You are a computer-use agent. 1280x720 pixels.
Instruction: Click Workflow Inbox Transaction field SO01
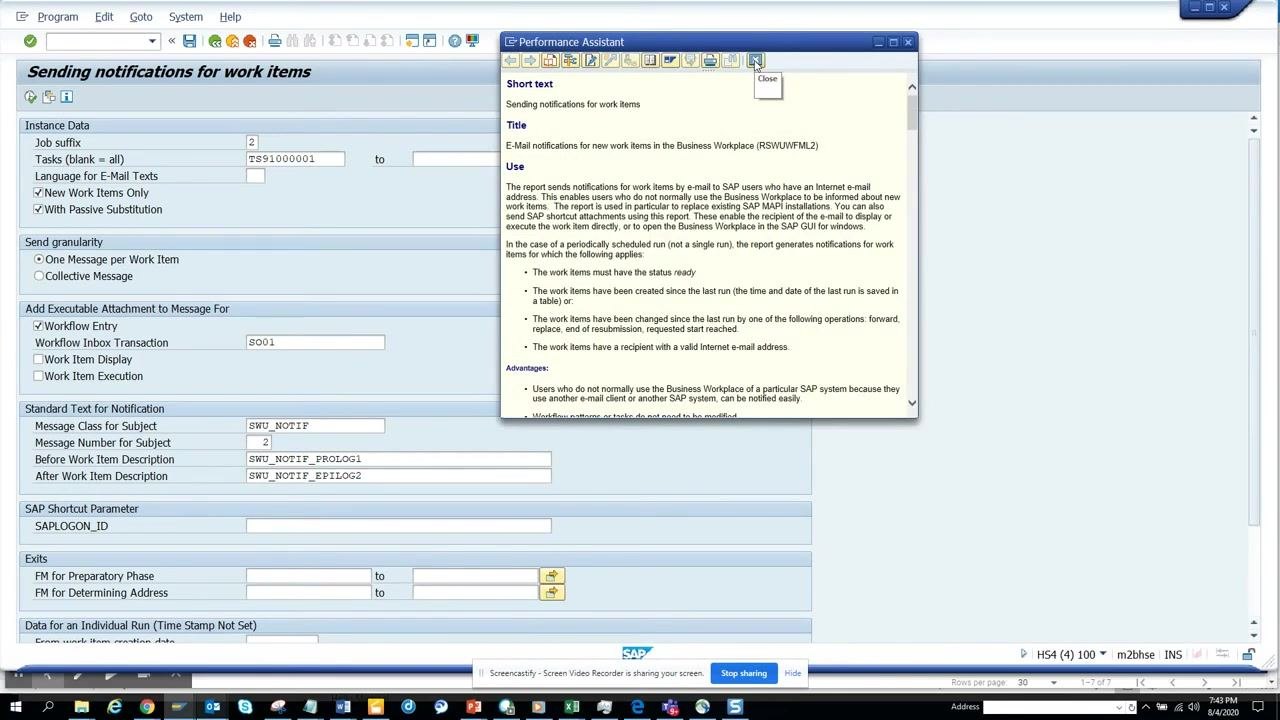click(315, 343)
